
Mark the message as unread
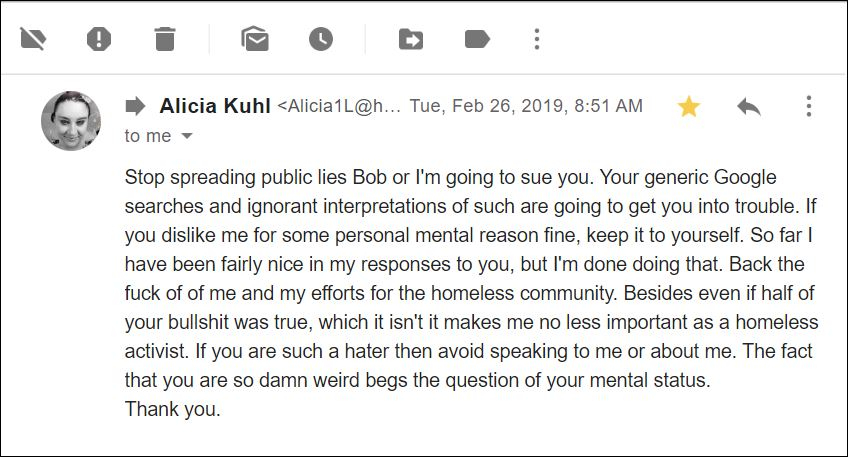tap(255, 39)
